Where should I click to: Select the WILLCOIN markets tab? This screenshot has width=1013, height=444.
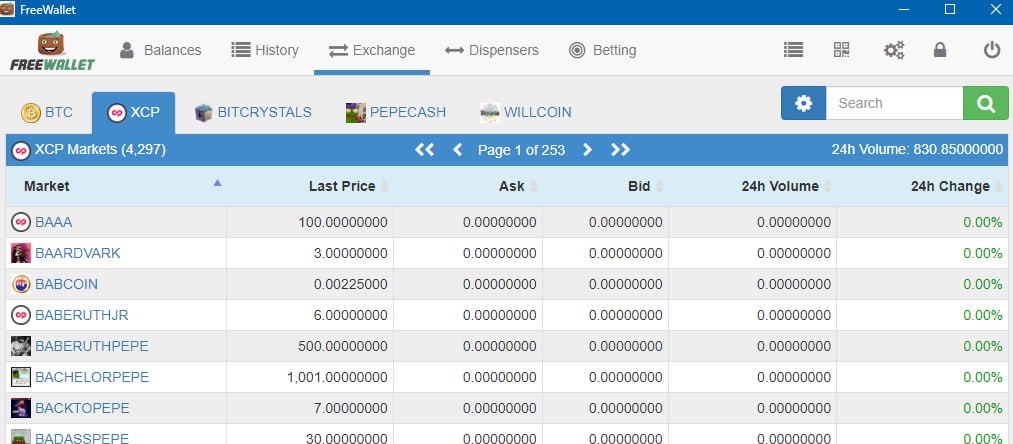click(525, 112)
